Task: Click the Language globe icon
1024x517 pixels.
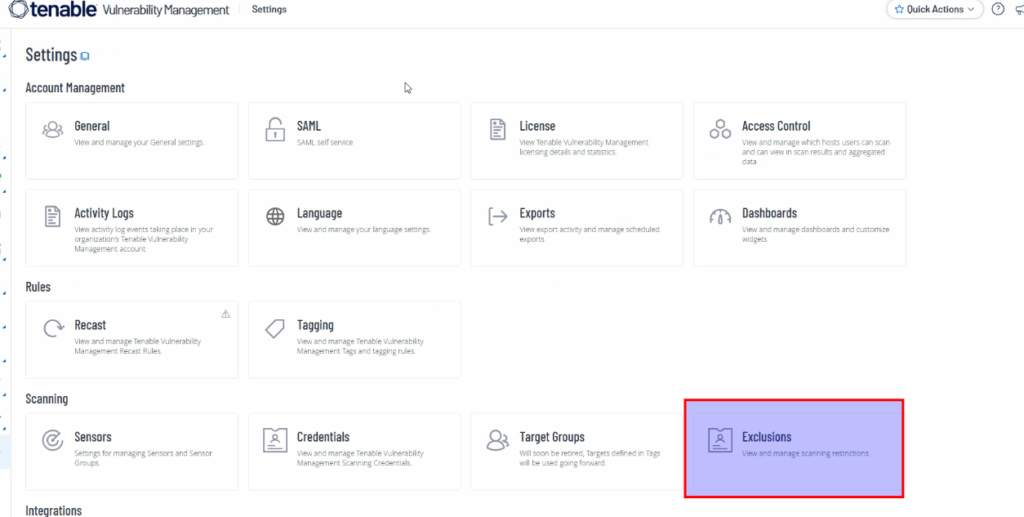Action: [x=275, y=216]
